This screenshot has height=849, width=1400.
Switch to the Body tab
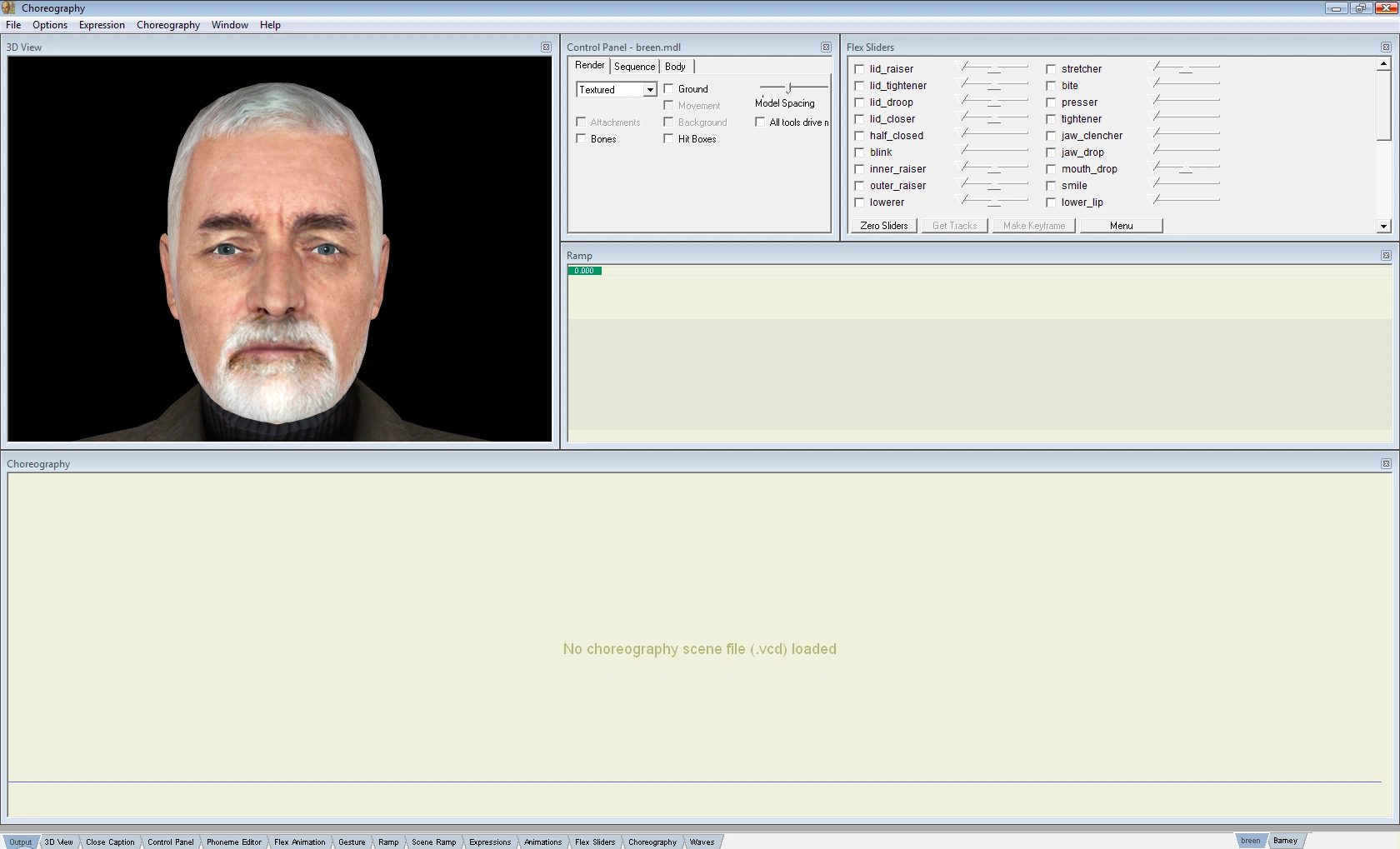pyautogui.click(x=675, y=67)
